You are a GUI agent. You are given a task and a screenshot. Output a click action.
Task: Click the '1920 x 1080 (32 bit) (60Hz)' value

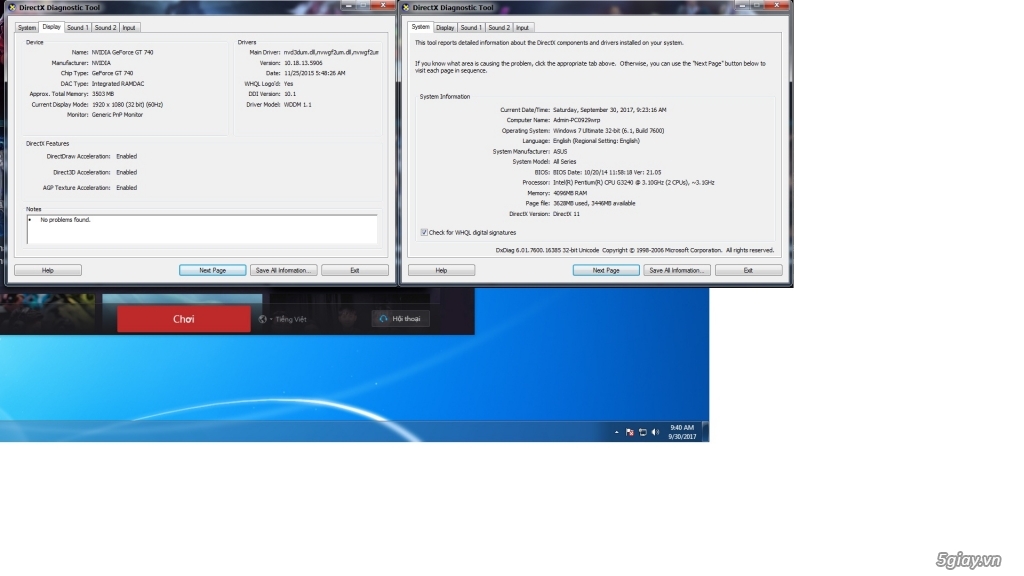click(x=127, y=104)
